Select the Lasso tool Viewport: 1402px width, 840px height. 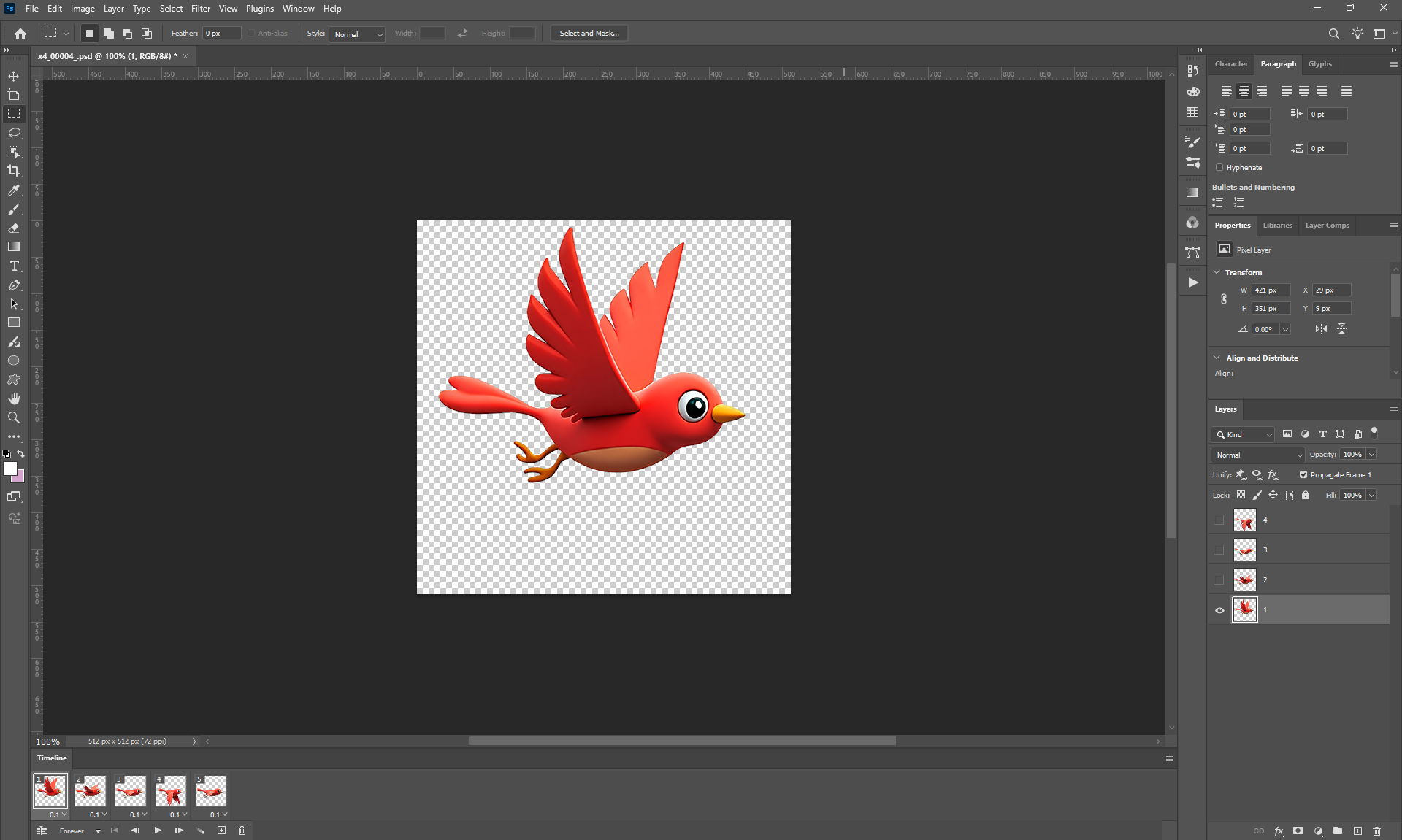(x=14, y=133)
